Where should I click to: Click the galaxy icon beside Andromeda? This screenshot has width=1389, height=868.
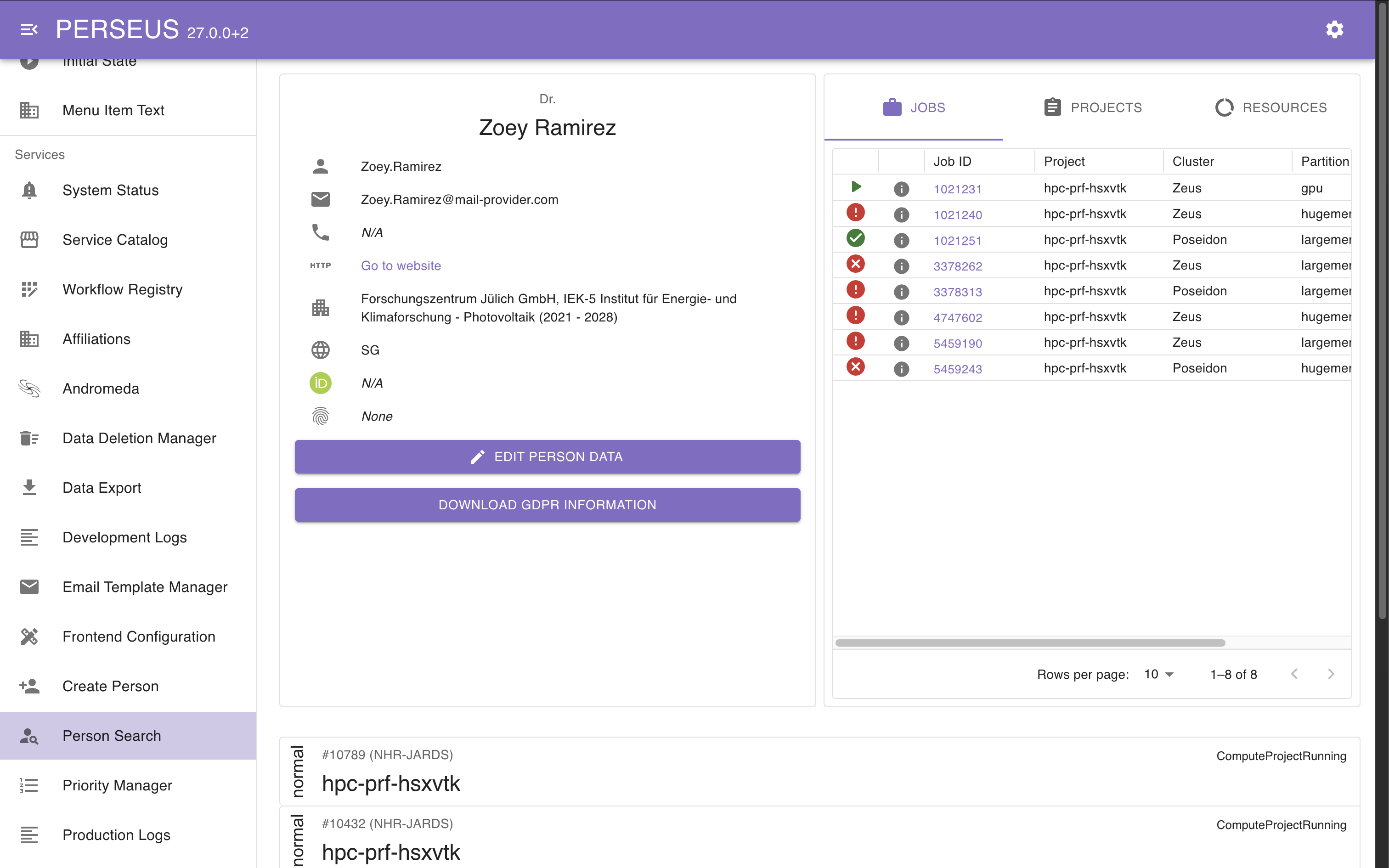click(x=29, y=389)
